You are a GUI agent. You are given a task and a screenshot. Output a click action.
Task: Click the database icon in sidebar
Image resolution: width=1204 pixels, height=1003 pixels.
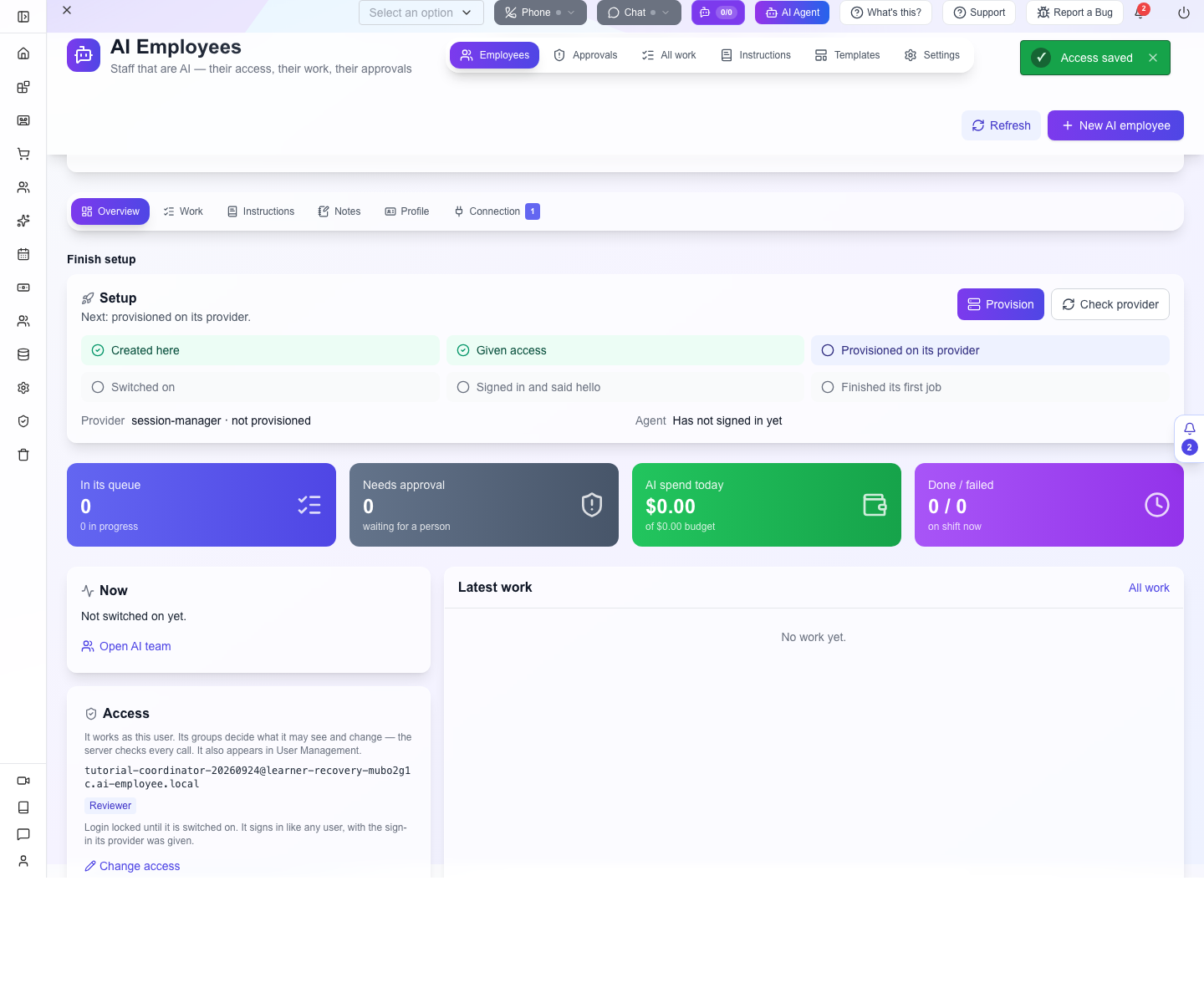click(23, 354)
